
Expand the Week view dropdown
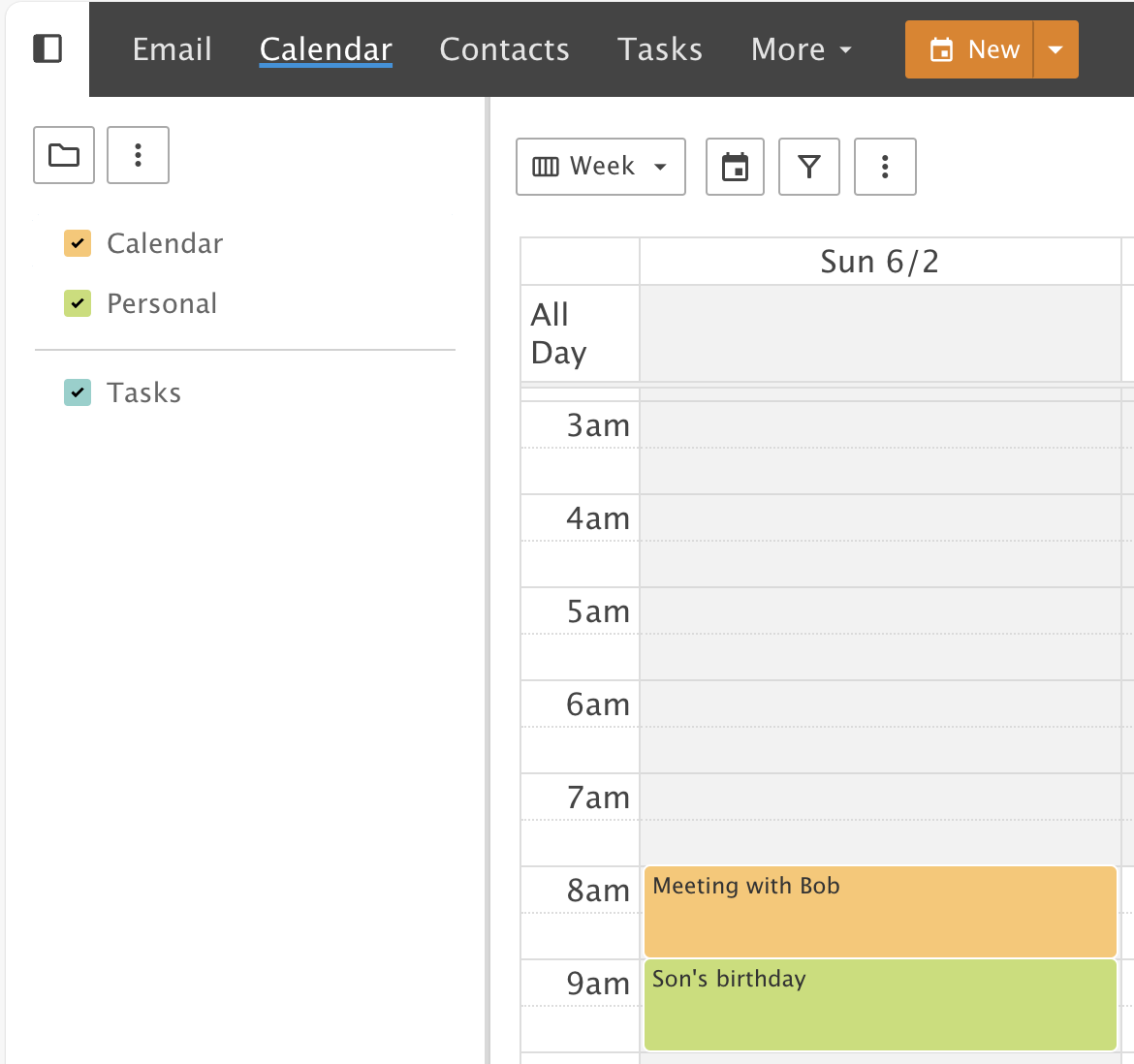click(660, 167)
